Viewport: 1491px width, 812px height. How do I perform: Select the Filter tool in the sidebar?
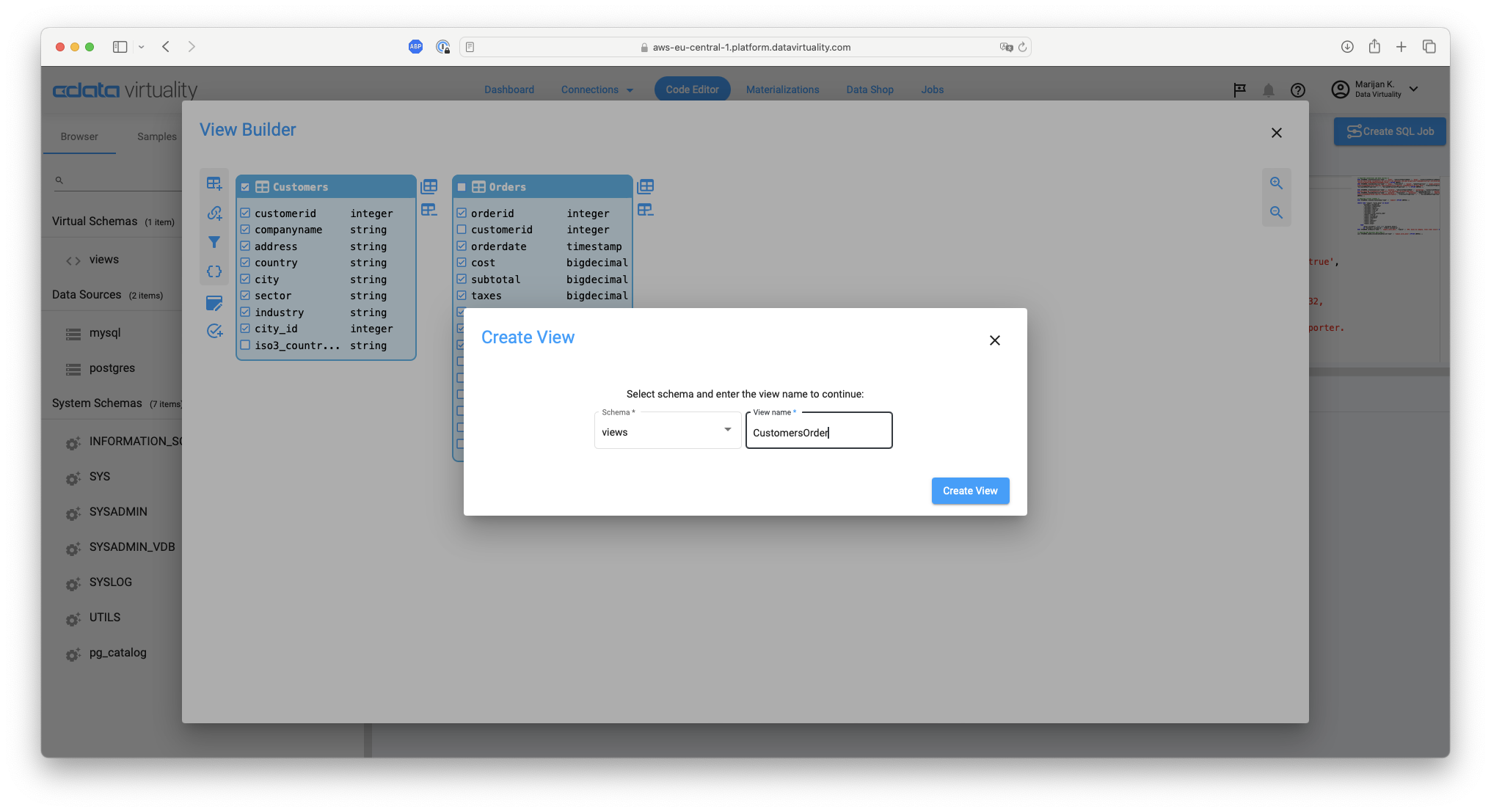point(214,242)
